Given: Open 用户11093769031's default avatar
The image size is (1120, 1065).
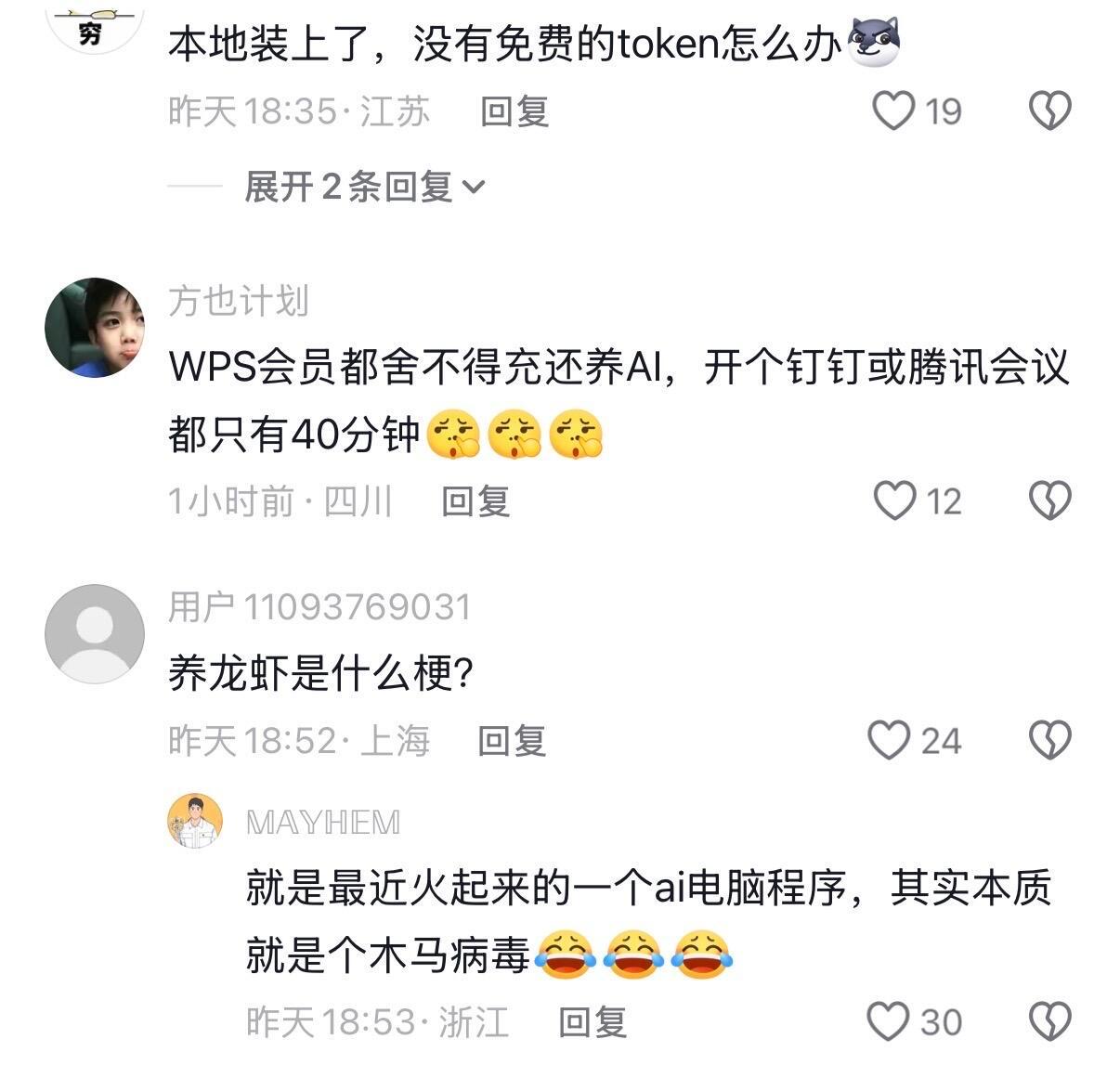Looking at the screenshot, I should (x=95, y=634).
